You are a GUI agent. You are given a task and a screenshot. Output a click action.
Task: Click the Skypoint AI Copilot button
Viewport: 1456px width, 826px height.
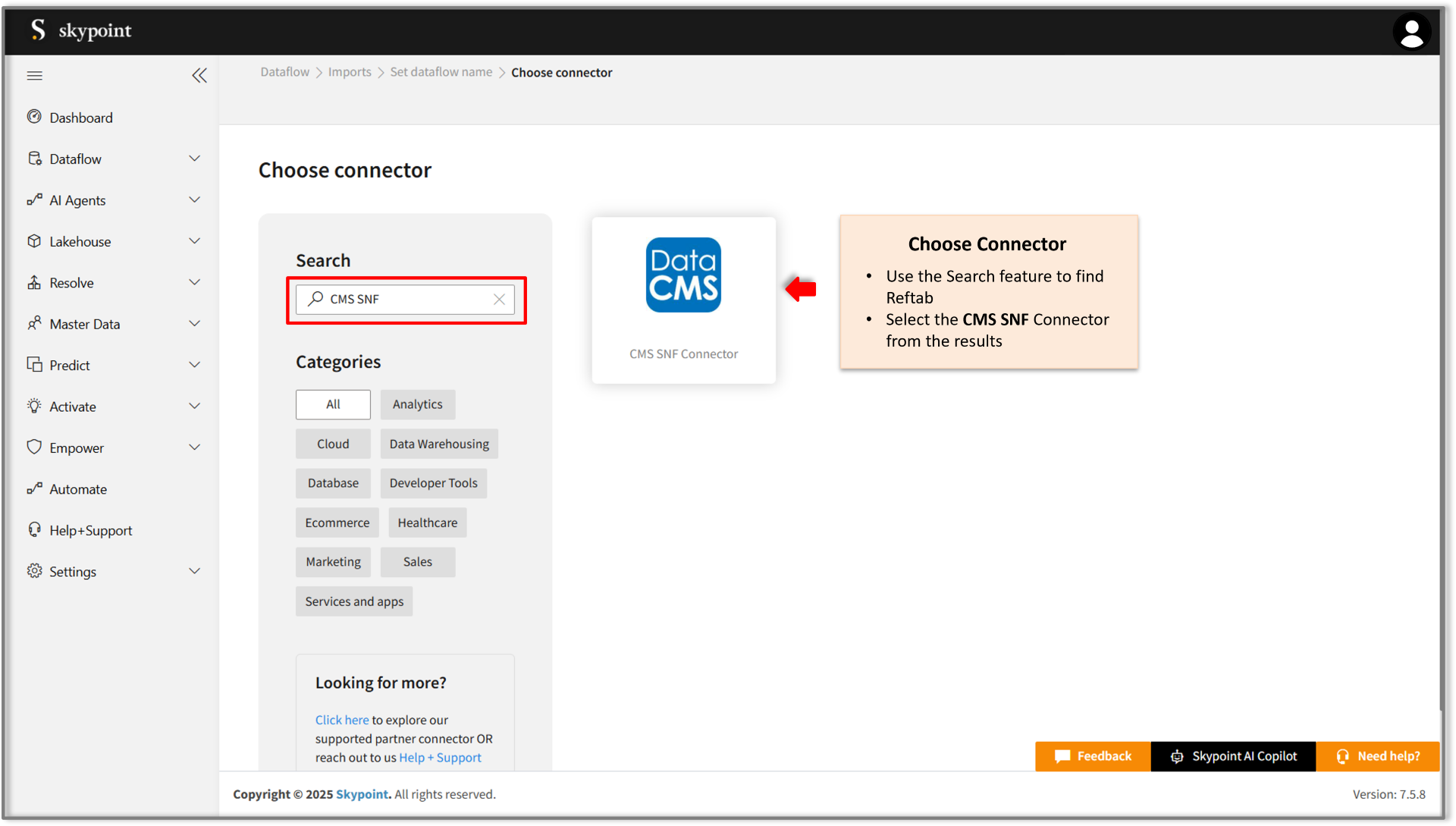coord(1233,755)
